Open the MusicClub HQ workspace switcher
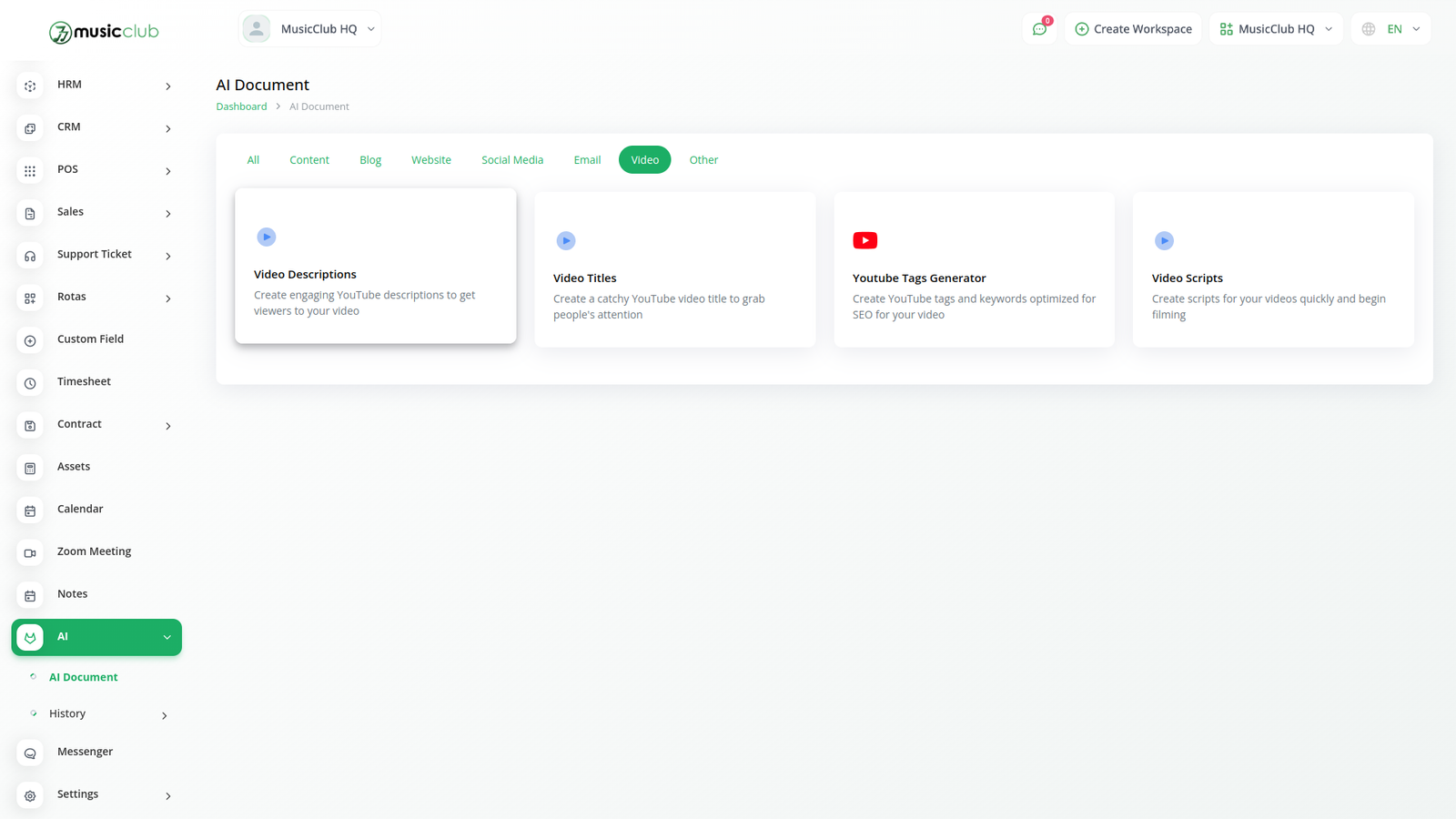 tap(1276, 29)
